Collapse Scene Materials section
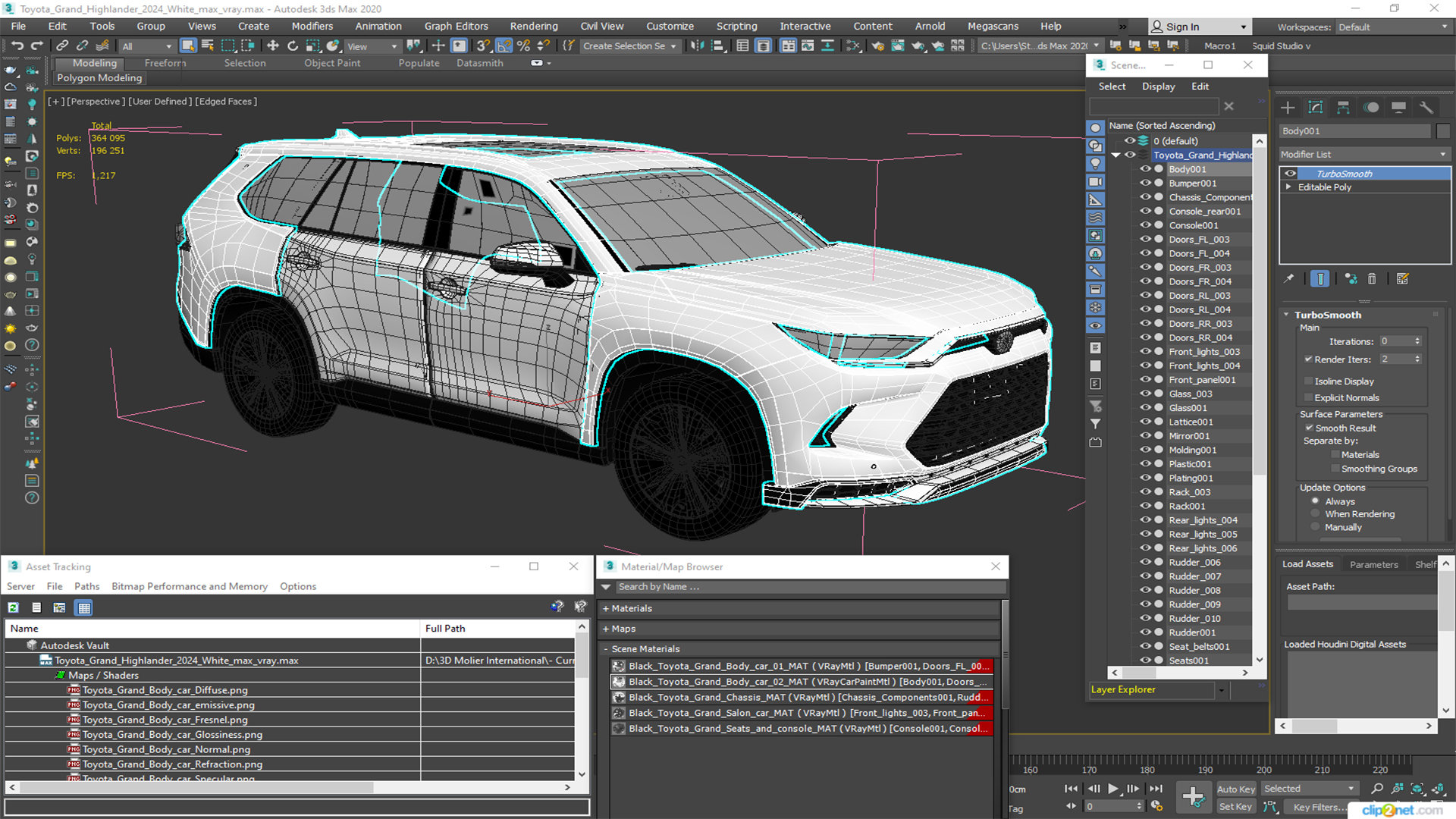The image size is (1456, 819). pos(606,649)
